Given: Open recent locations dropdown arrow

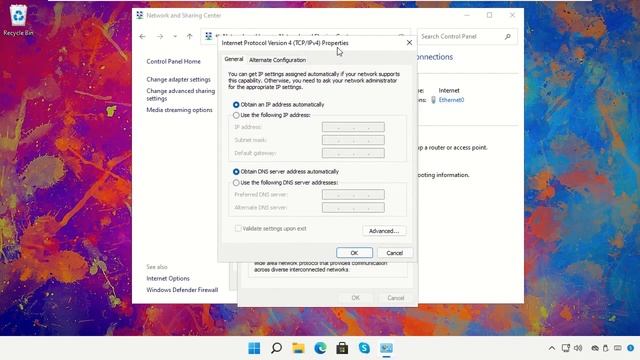Looking at the screenshot, I should click(175, 36).
